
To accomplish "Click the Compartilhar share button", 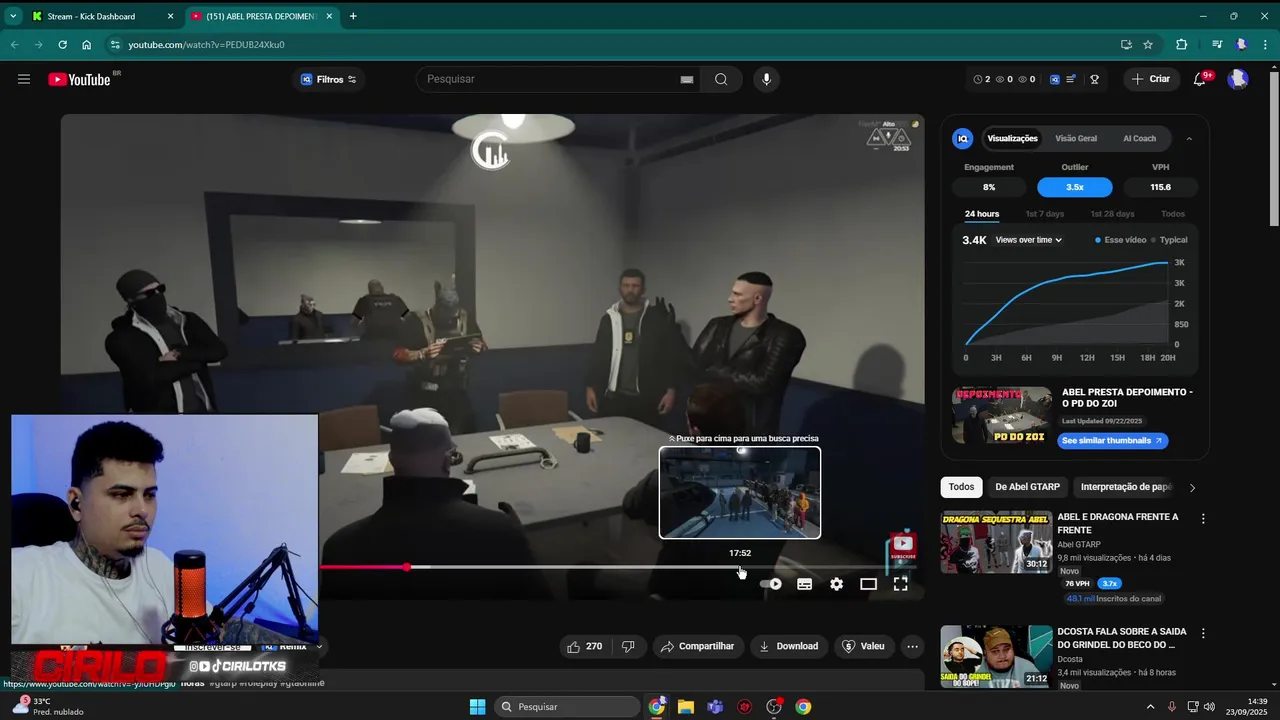I will coord(697,646).
